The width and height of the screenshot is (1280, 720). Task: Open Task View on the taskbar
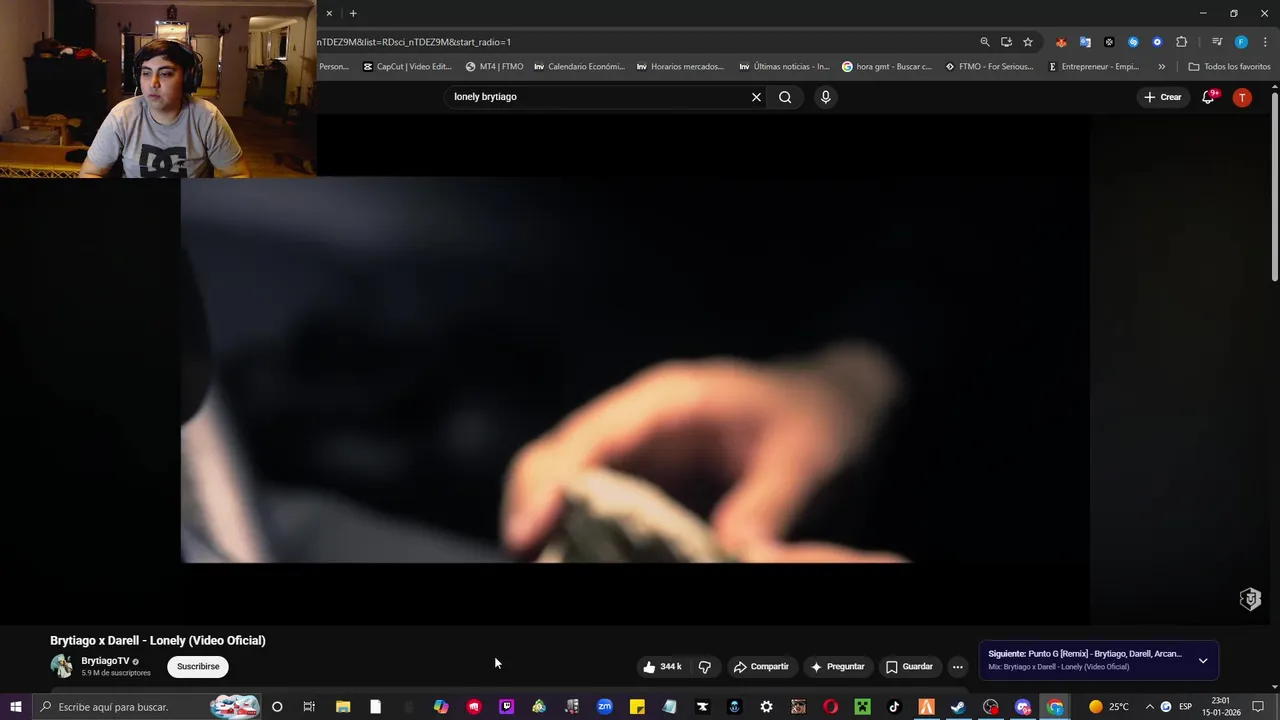309,707
